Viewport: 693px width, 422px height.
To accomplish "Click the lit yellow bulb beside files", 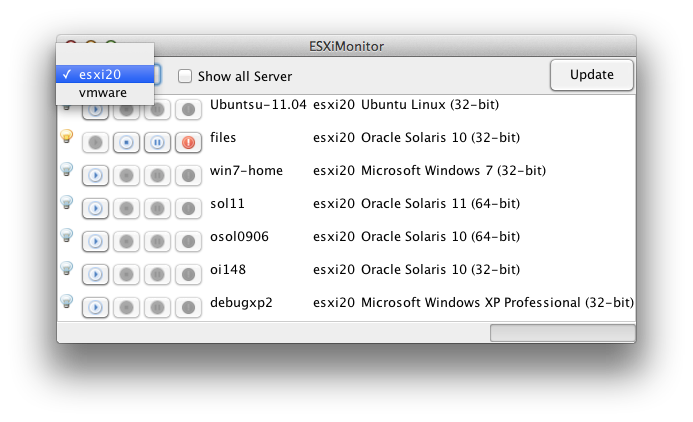I will click(x=67, y=136).
